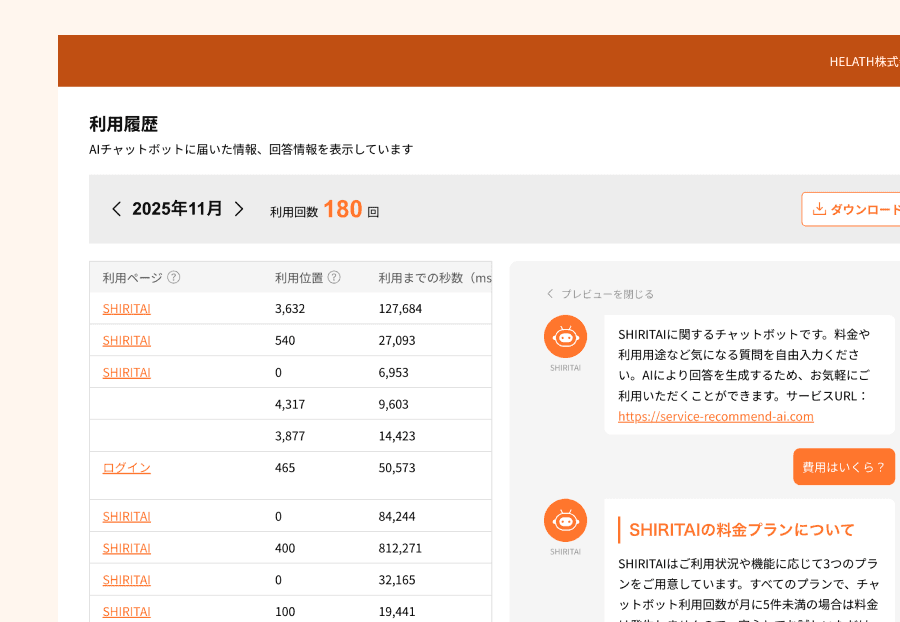This screenshot has width=900, height=622.
Task: Go to the next month with the right chevron
Action: point(239,209)
